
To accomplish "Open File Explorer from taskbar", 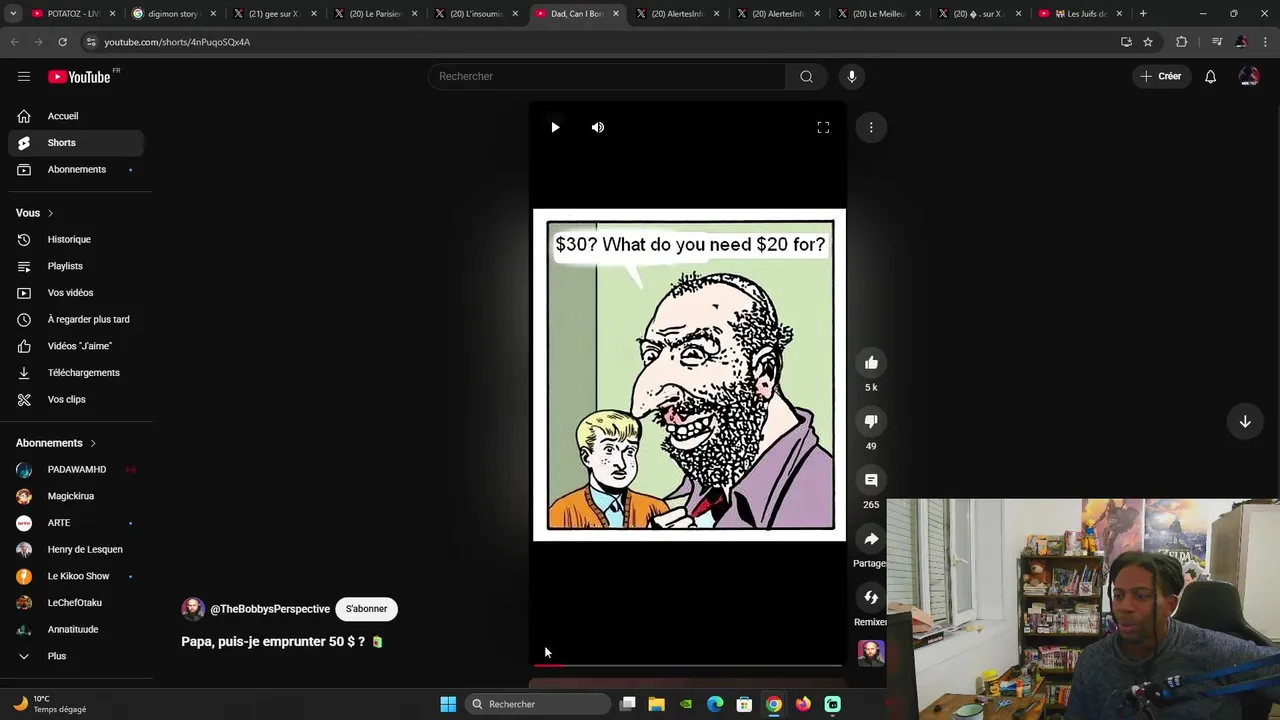I will pos(656,704).
